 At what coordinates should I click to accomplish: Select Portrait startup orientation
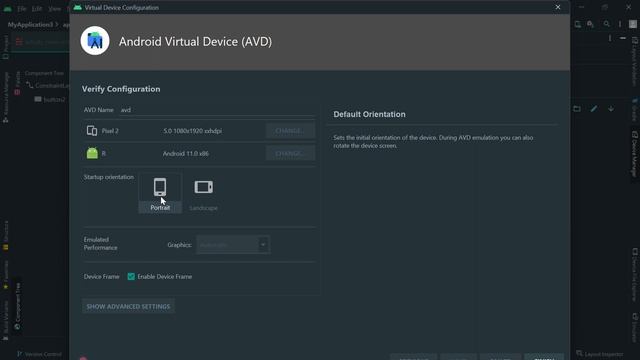pyautogui.click(x=160, y=193)
